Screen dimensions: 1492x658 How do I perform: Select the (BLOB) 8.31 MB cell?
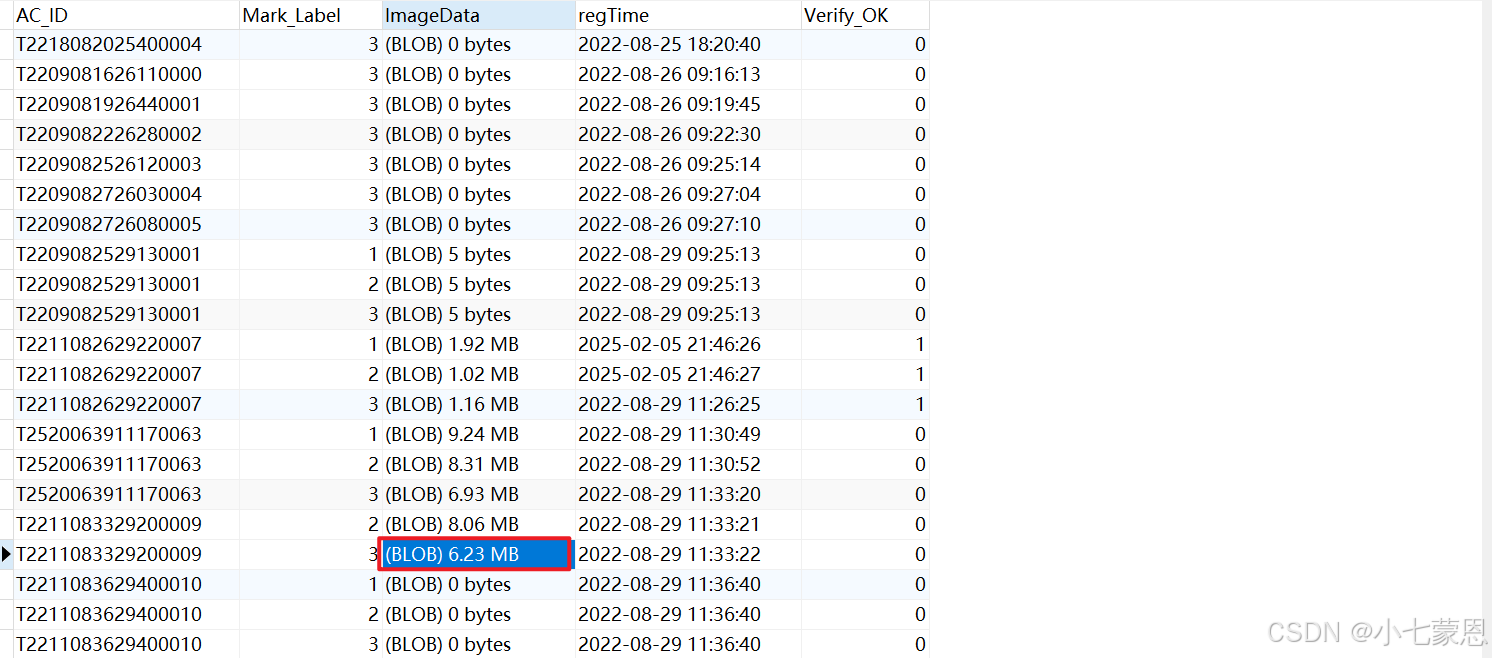479,465
